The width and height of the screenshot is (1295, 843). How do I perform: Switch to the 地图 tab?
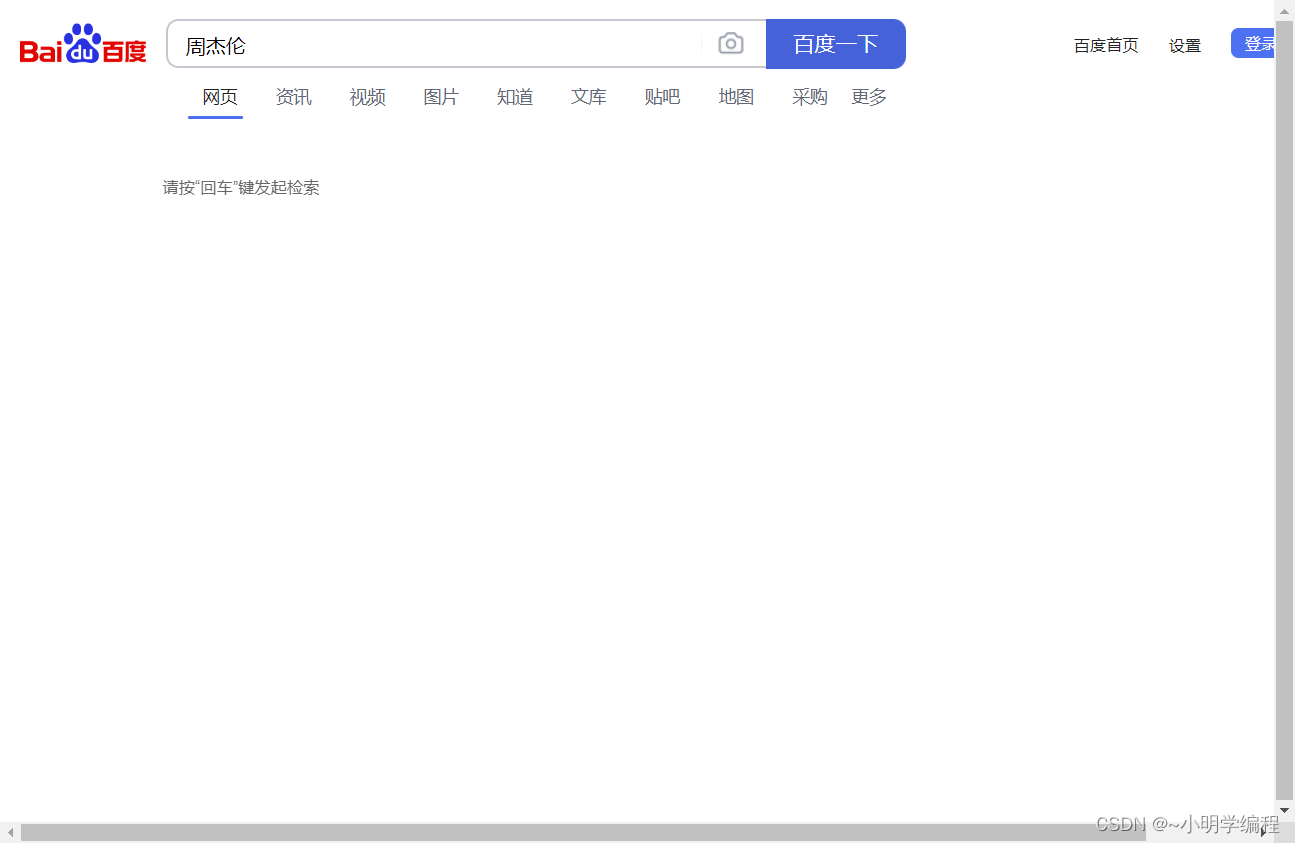[x=736, y=97]
